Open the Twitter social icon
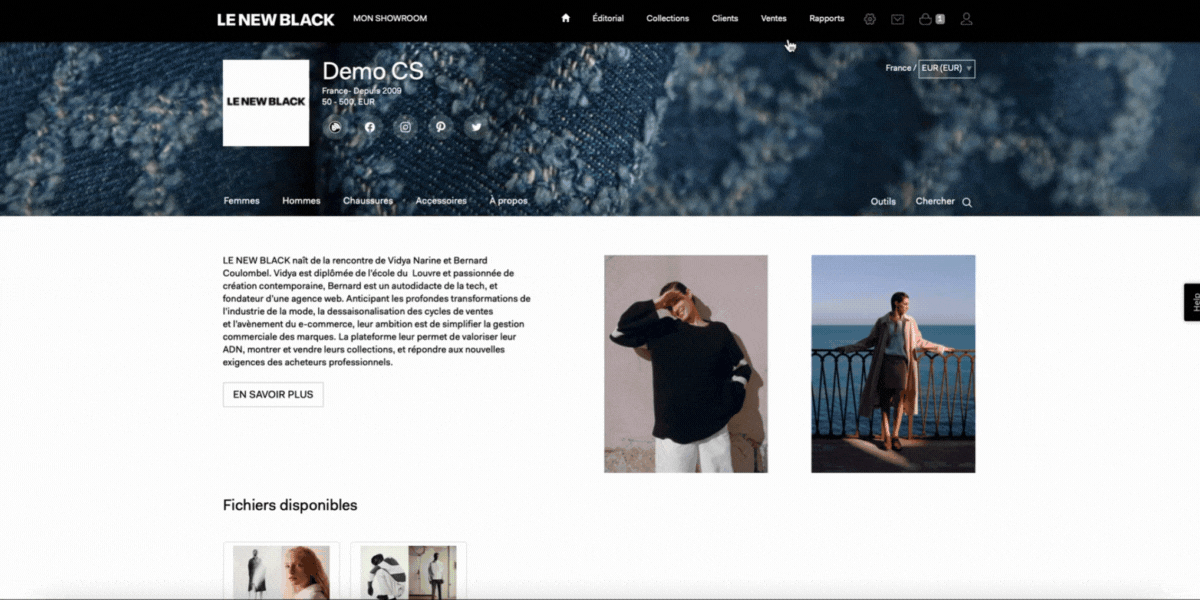This screenshot has height=600, width=1200. (476, 127)
